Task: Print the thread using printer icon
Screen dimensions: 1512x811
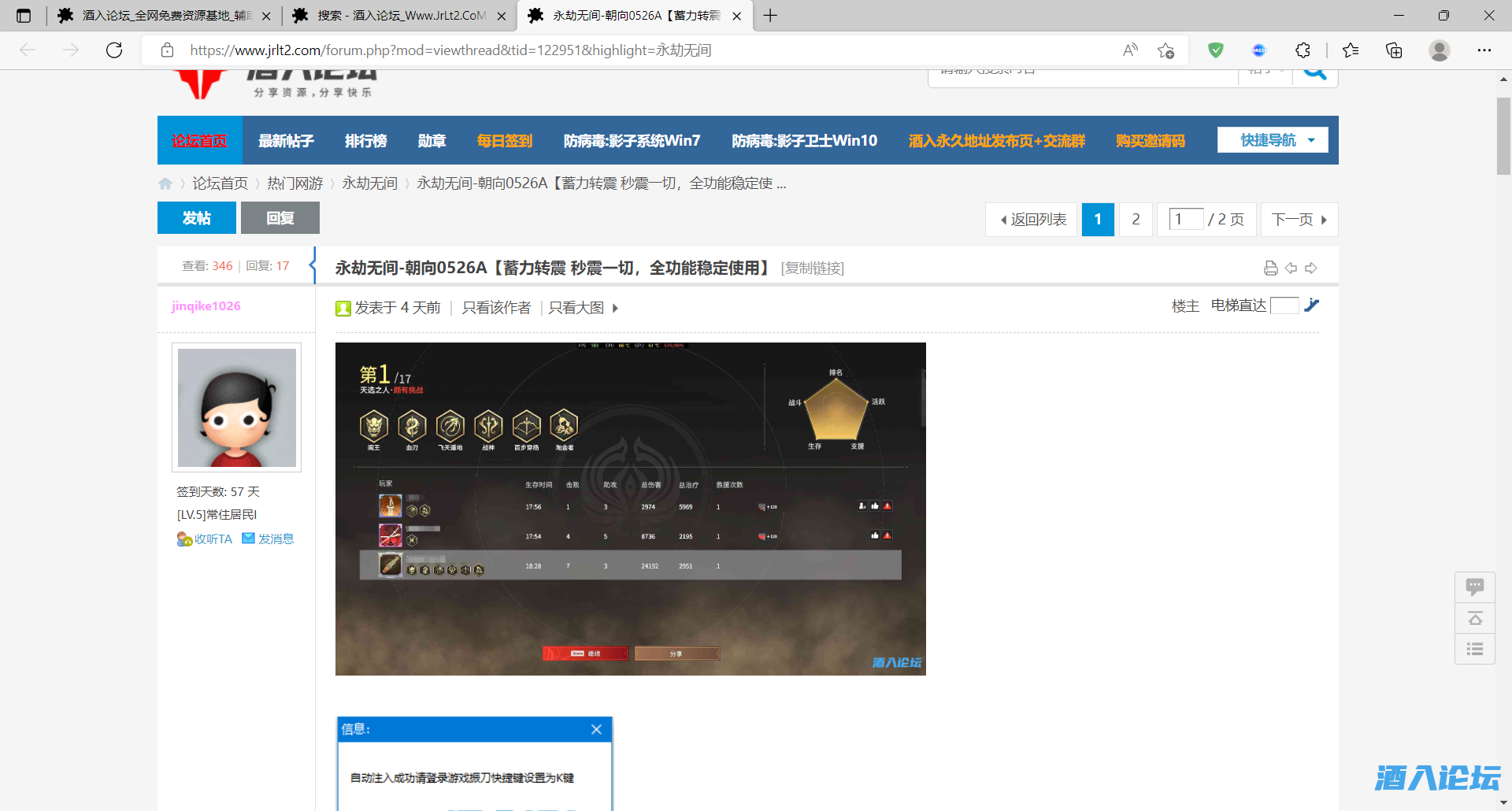Action: 1270,268
